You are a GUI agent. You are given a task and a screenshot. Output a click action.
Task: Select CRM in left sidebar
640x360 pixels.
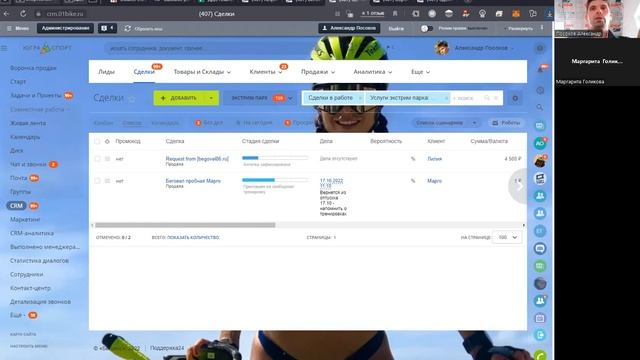[x=16, y=206]
